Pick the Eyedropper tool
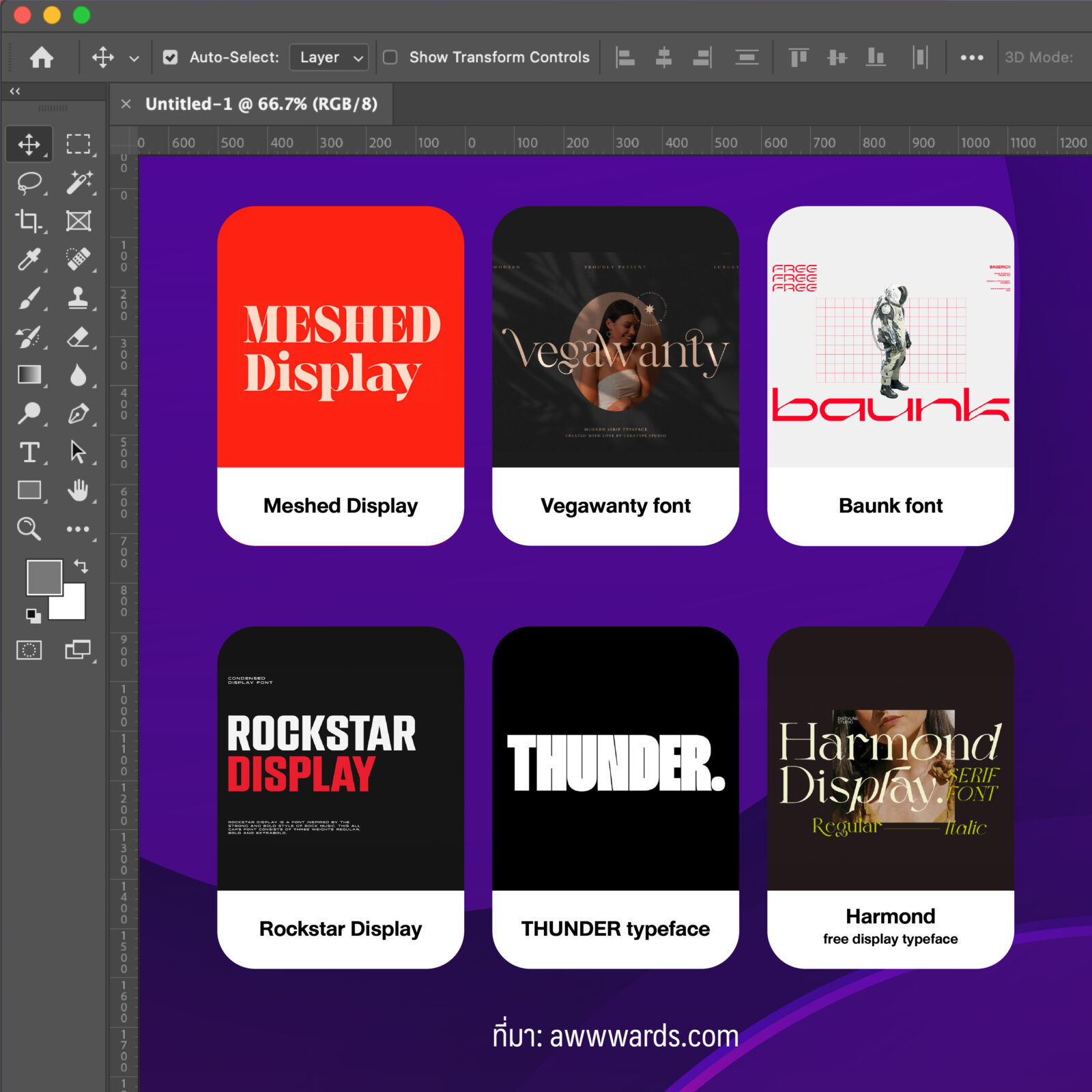This screenshot has width=1092, height=1092. click(29, 259)
